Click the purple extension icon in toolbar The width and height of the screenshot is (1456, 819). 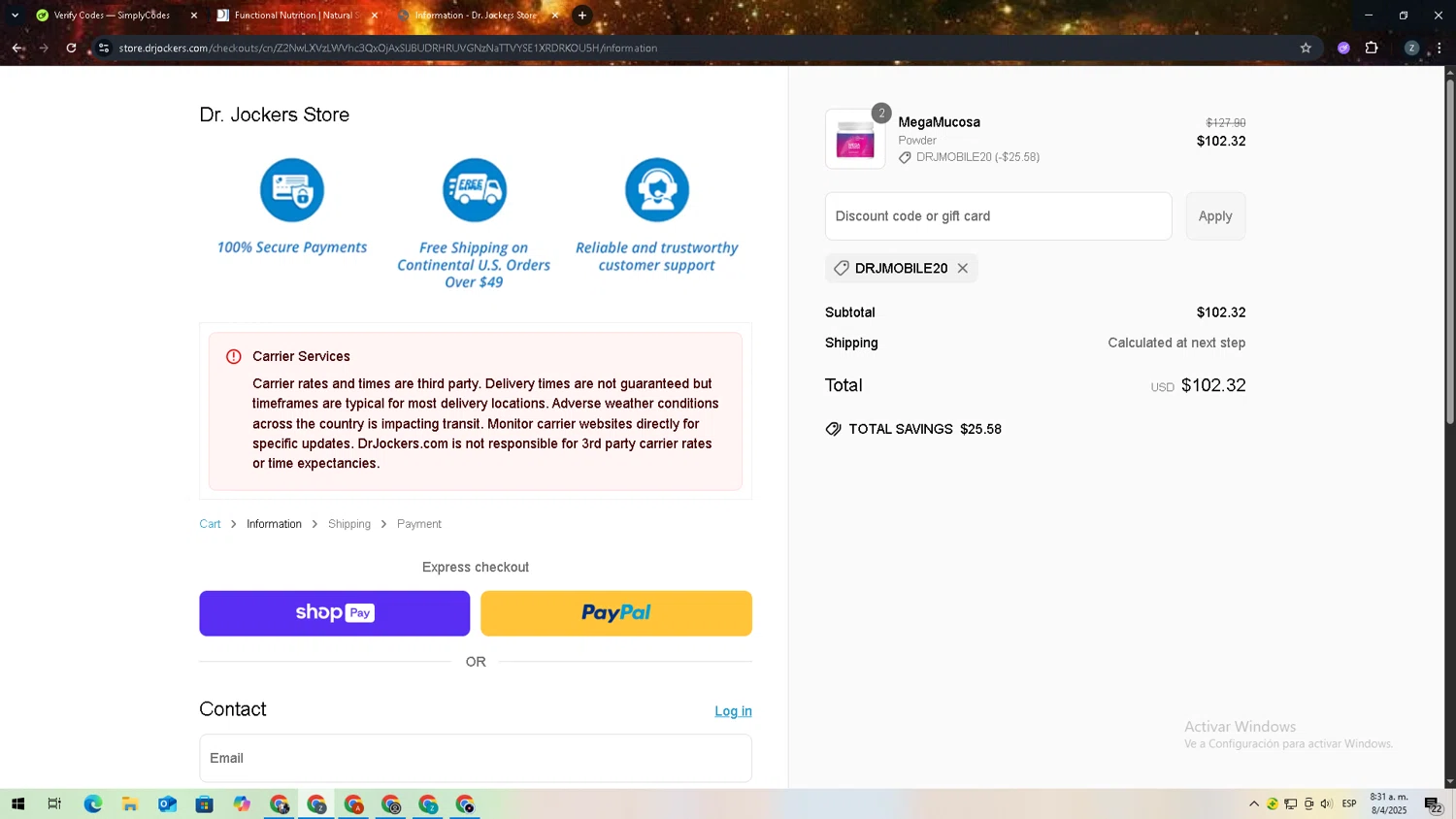point(1343,48)
